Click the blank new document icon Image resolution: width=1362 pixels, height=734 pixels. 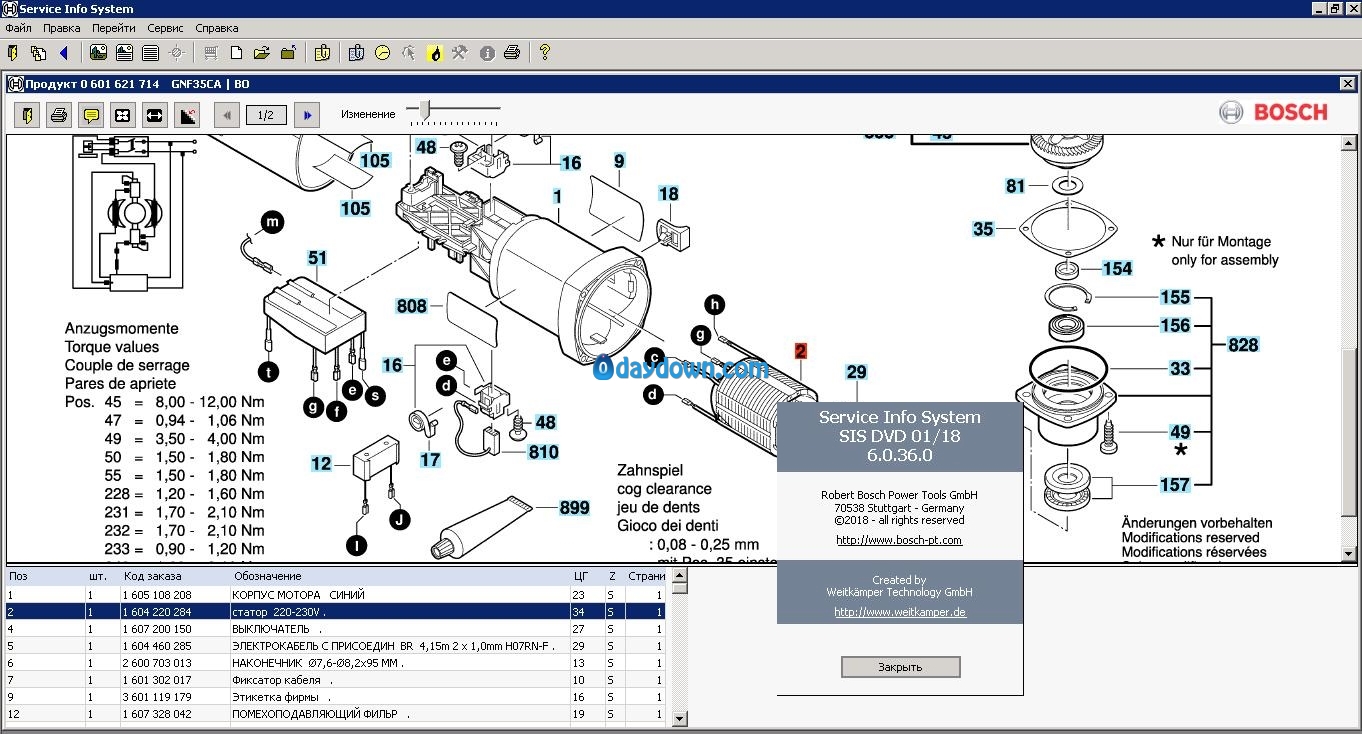pos(237,53)
